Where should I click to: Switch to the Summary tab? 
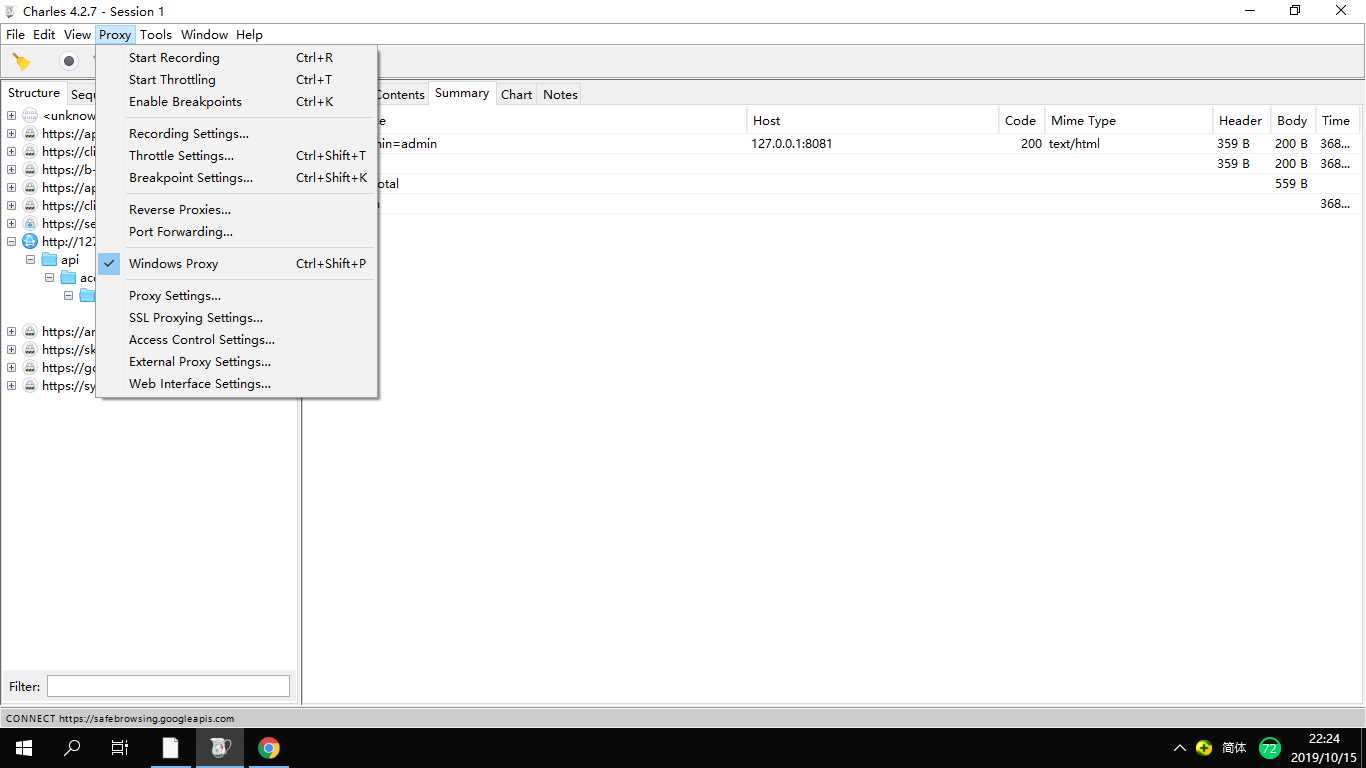[x=462, y=93]
